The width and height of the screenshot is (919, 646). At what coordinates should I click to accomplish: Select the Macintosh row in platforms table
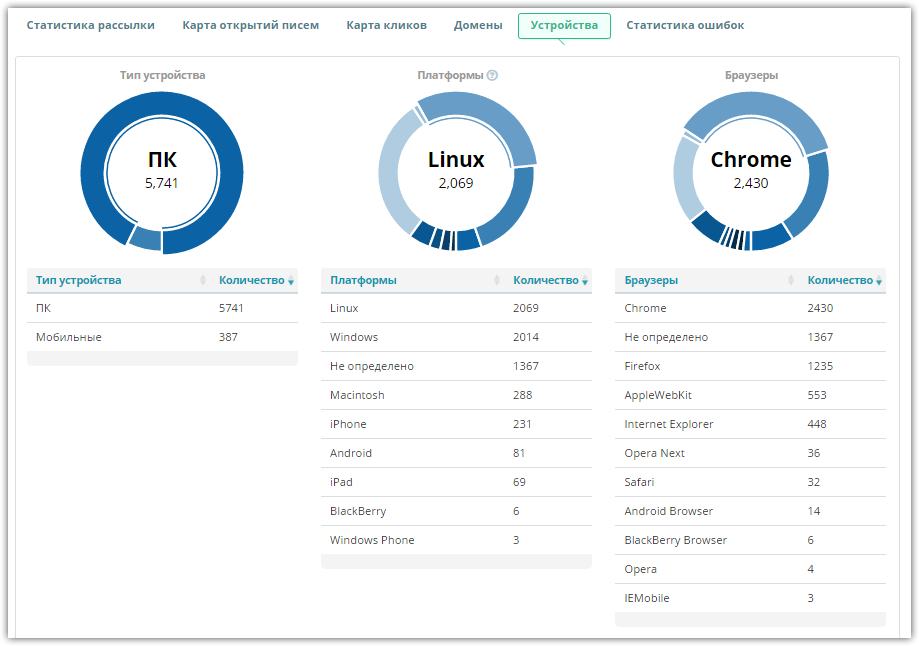coord(456,395)
